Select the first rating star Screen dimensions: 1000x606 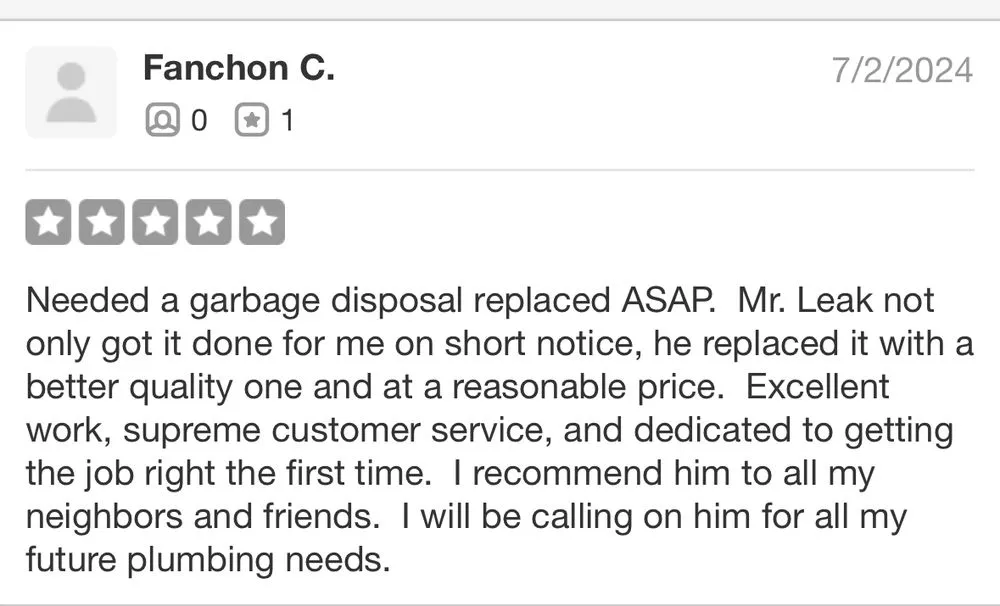48,220
